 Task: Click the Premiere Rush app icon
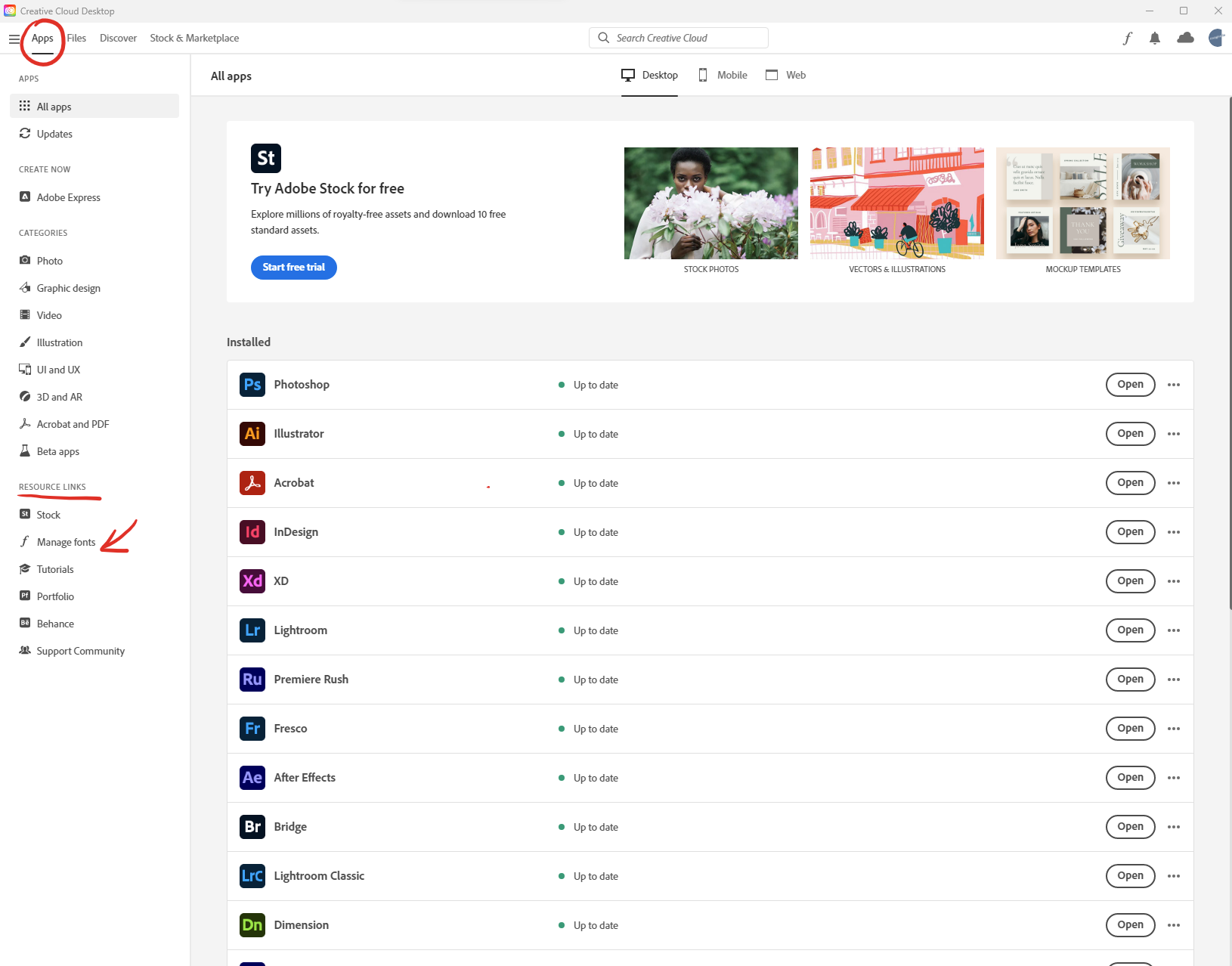252,680
